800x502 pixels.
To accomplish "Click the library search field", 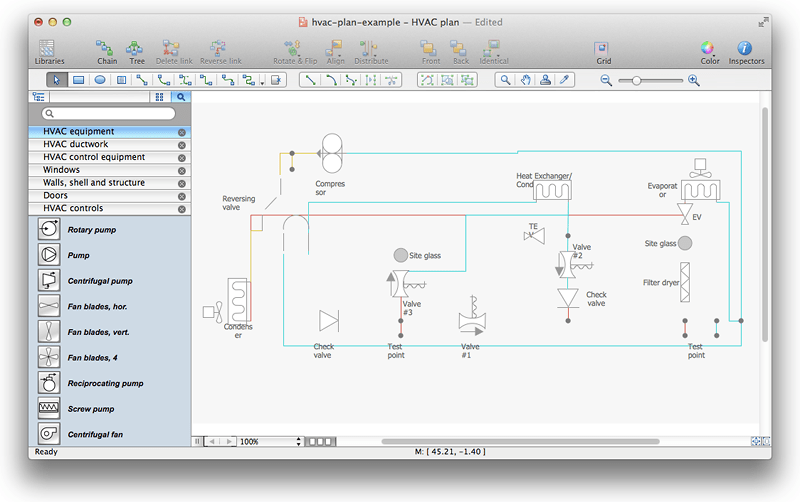I will (109, 114).
